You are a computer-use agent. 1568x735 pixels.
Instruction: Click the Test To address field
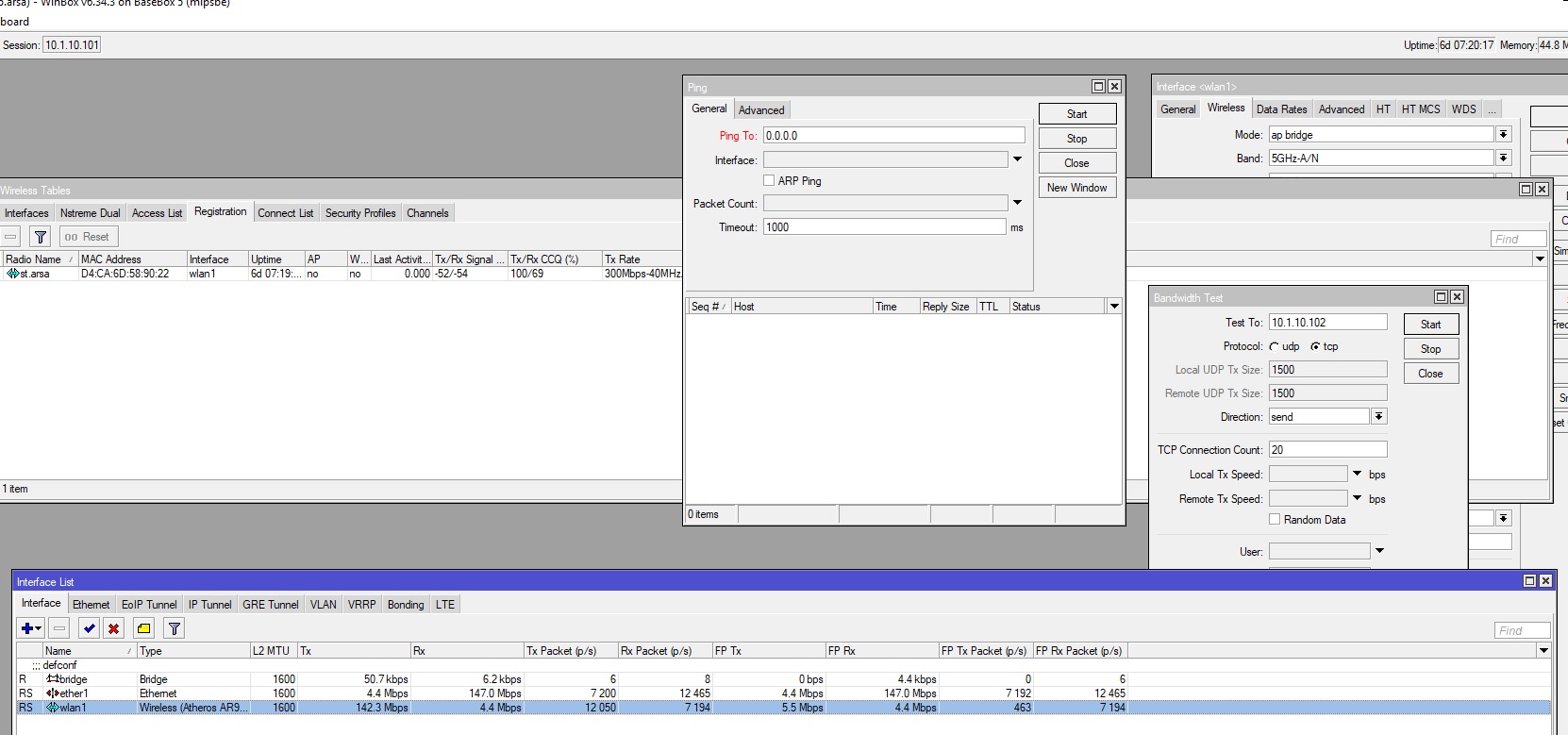(x=1328, y=322)
